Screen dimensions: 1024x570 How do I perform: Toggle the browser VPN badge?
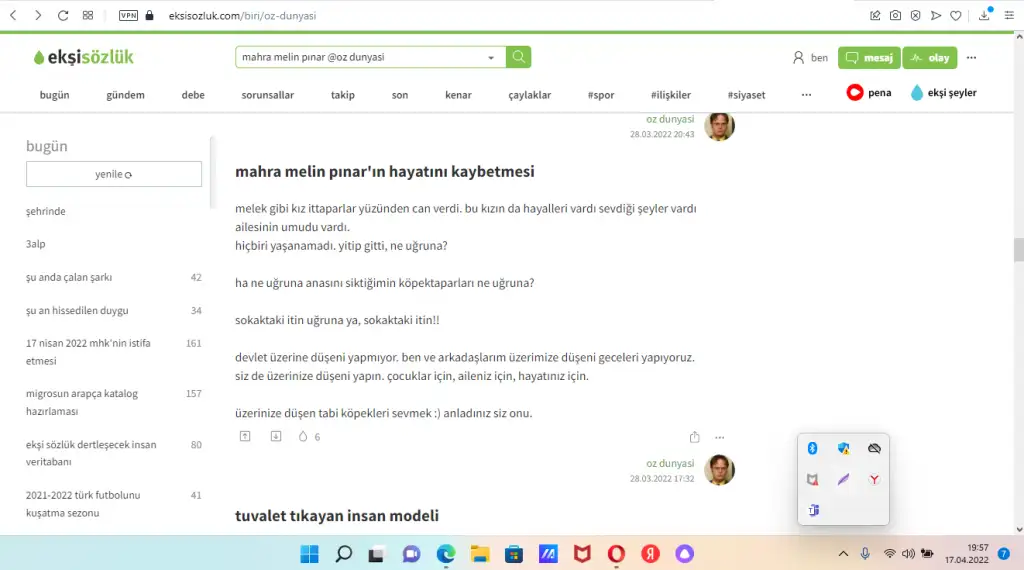[x=128, y=15]
